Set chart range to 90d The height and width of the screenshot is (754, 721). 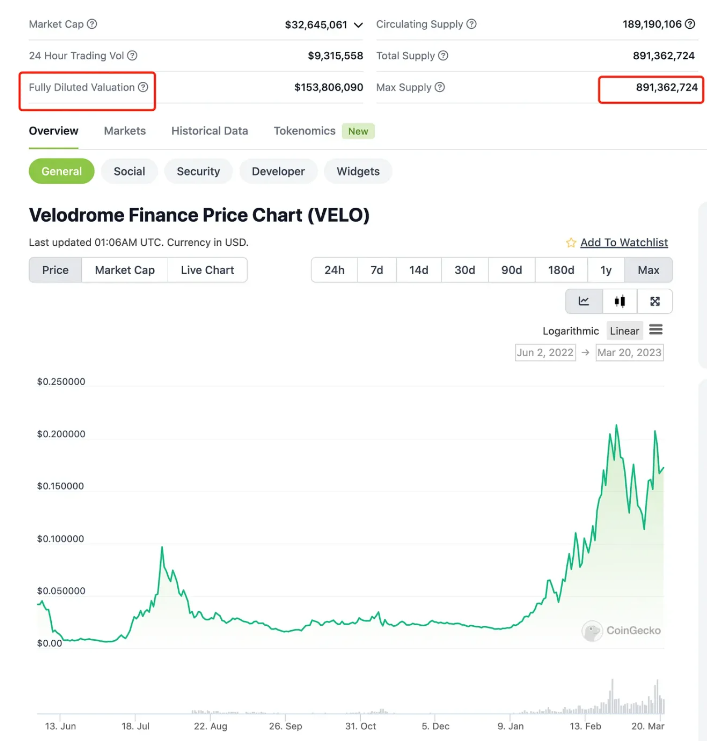(511, 270)
